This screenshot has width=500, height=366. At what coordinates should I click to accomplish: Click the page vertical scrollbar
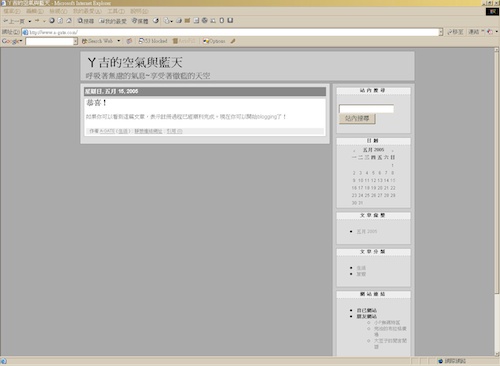click(497, 202)
